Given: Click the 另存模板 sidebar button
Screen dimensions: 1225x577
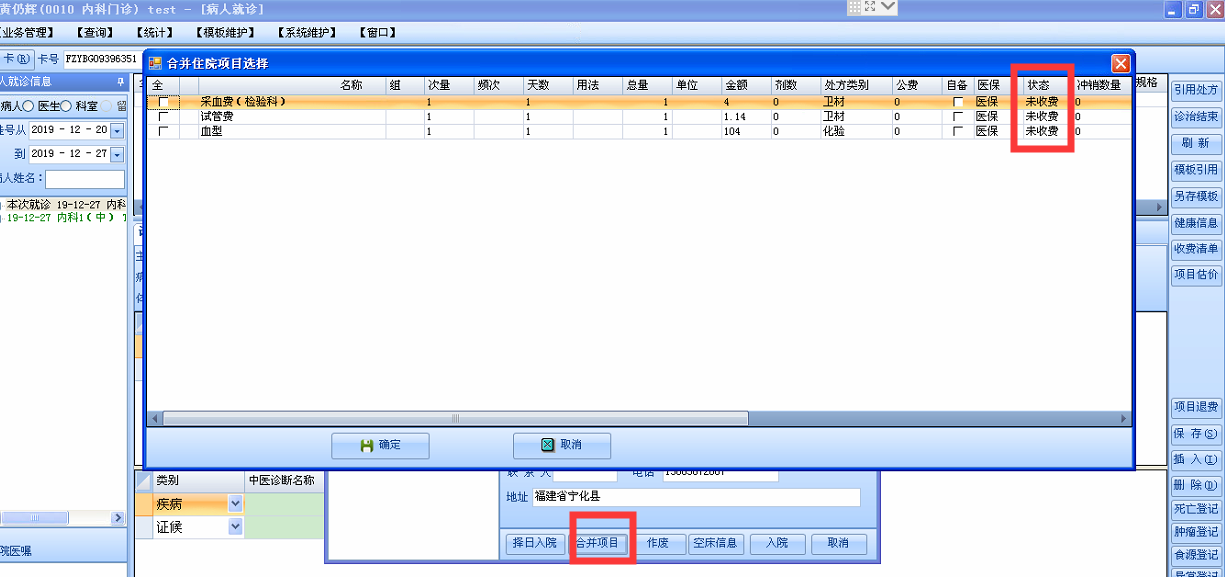Looking at the screenshot, I should 1196,197.
